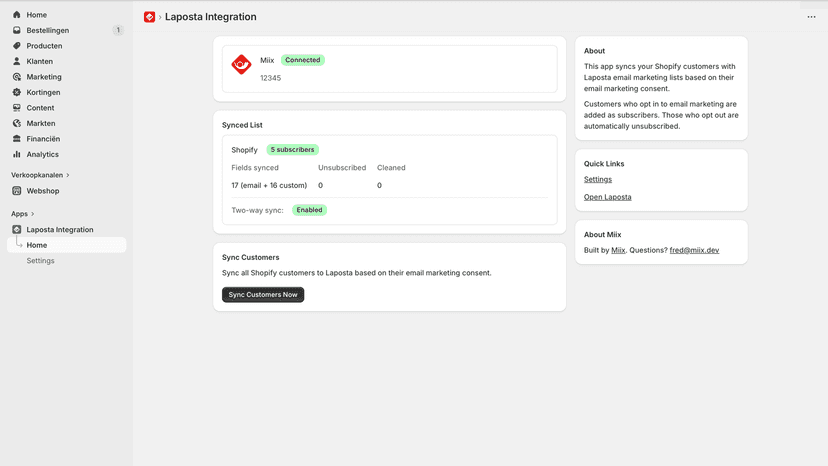
Task: Click the Miix link in About Miix
Action: 618,250
